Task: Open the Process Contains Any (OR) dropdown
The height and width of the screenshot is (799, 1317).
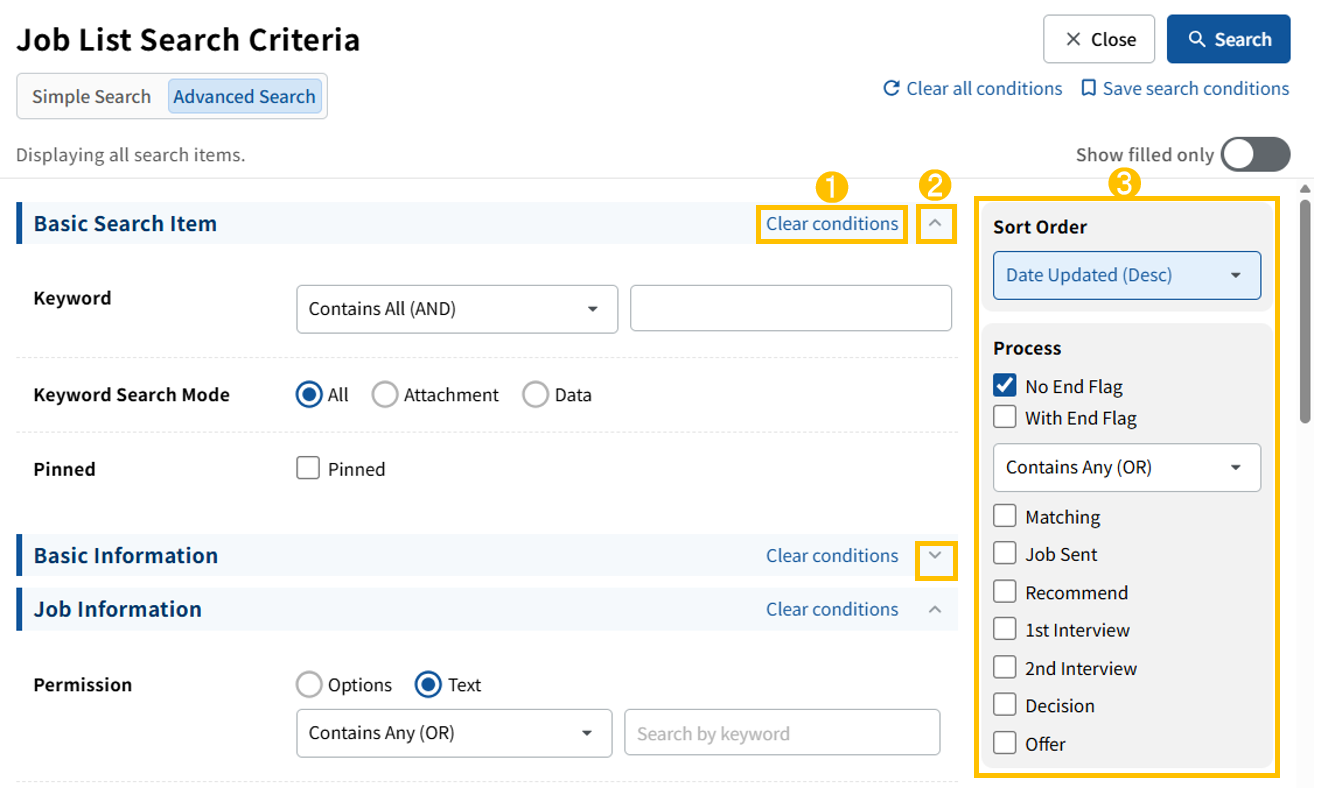Action: [x=1126, y=467]
